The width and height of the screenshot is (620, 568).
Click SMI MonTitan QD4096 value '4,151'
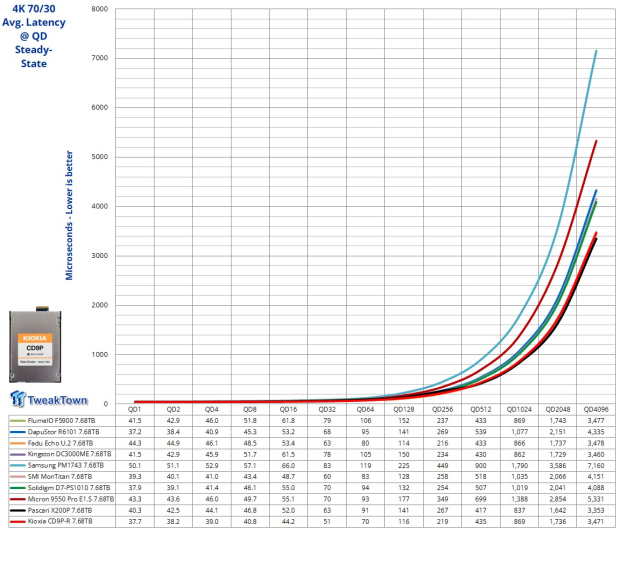point(596,477)
